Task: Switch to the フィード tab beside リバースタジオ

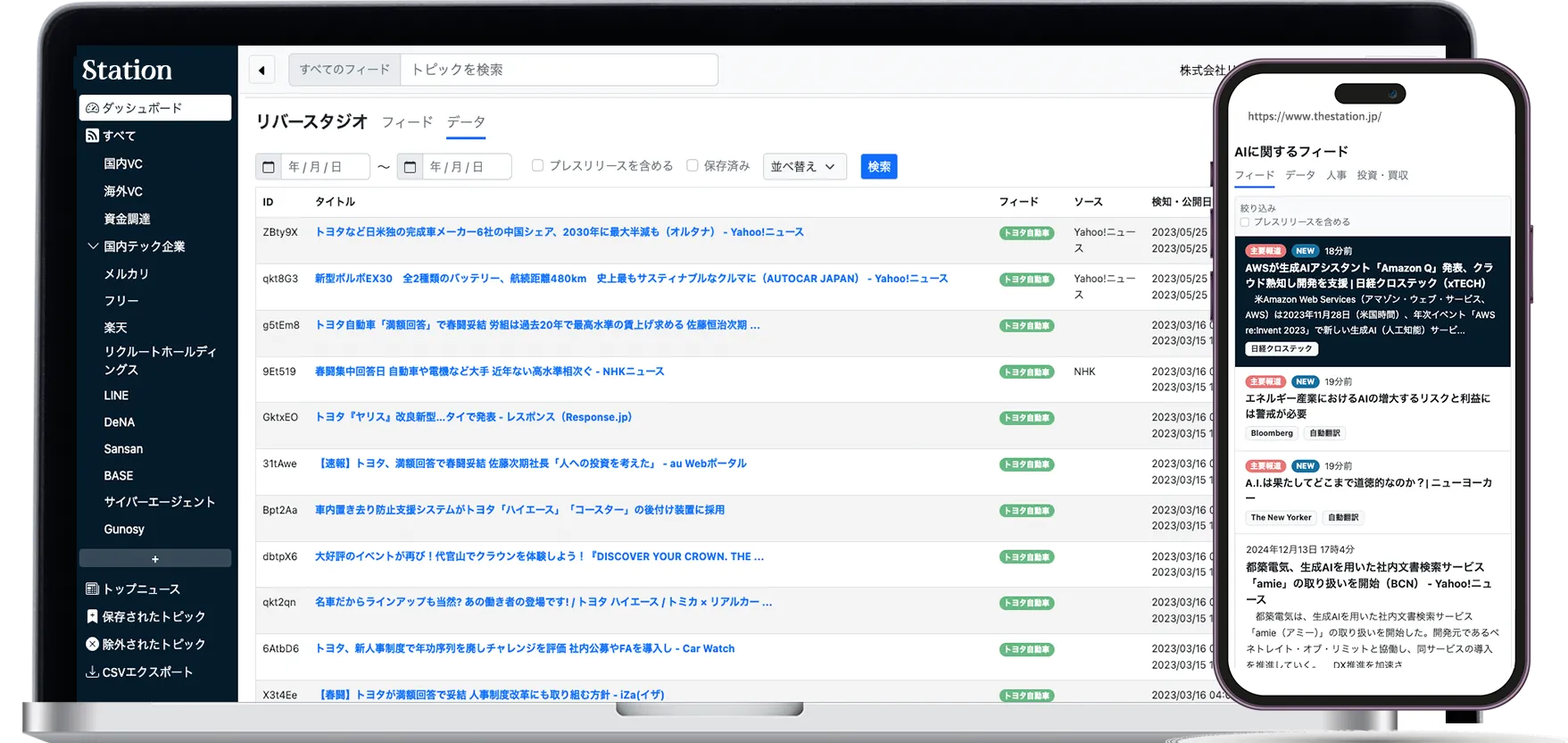Action: click(x=407, y=122)
